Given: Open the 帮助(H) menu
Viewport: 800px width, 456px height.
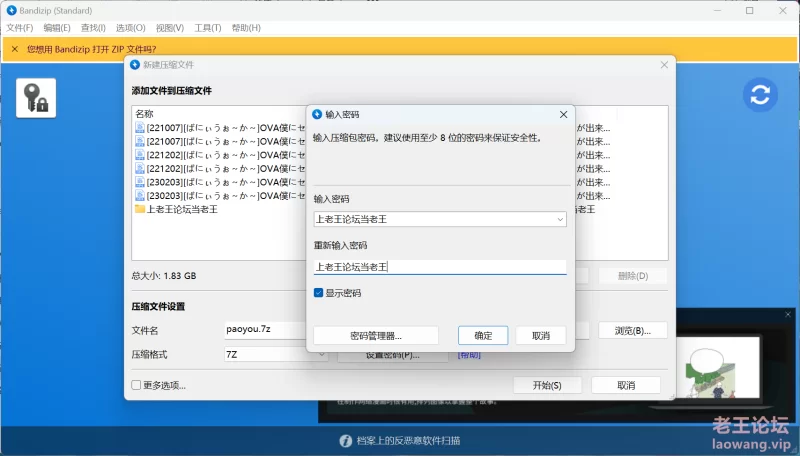Looking at the screenshot, I should pyautogui.click(x=246, y=28).
